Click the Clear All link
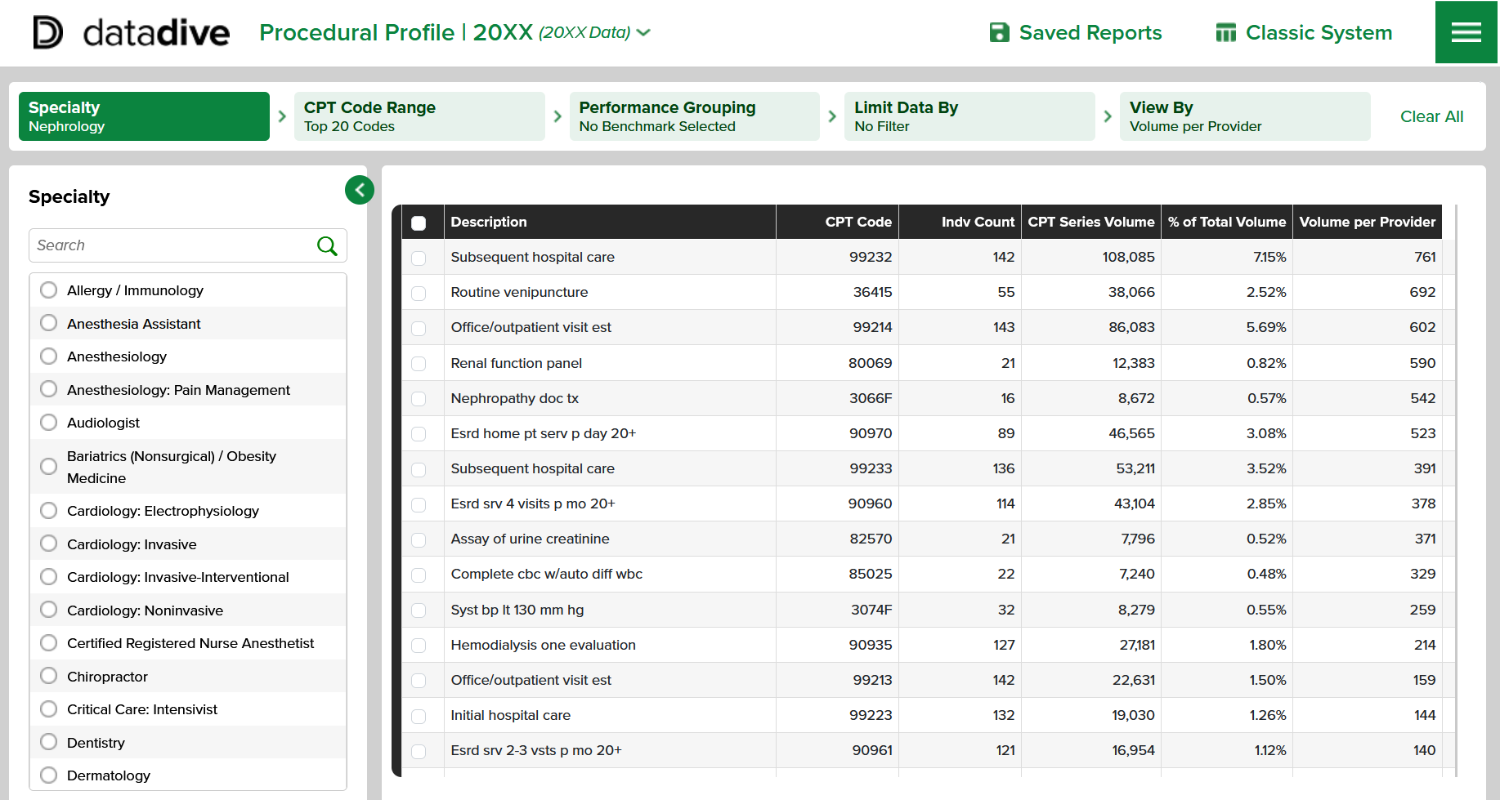This screenshot has width=1500, height=800. point(1431,117)
